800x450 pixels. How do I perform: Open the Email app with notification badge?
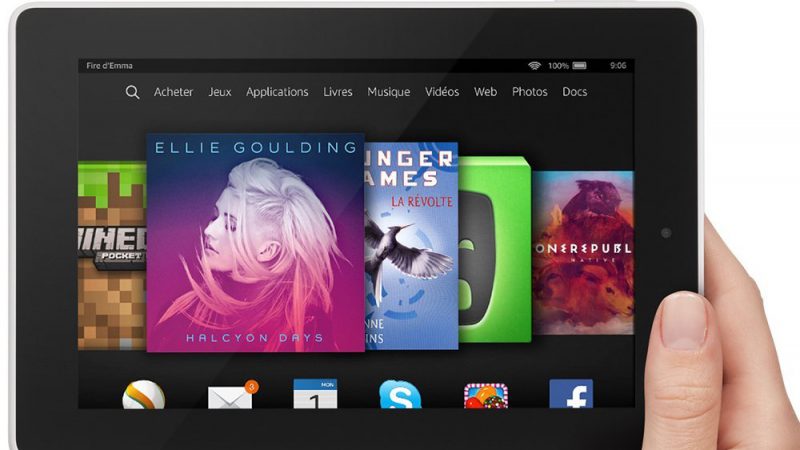click(x=230, y=395)
